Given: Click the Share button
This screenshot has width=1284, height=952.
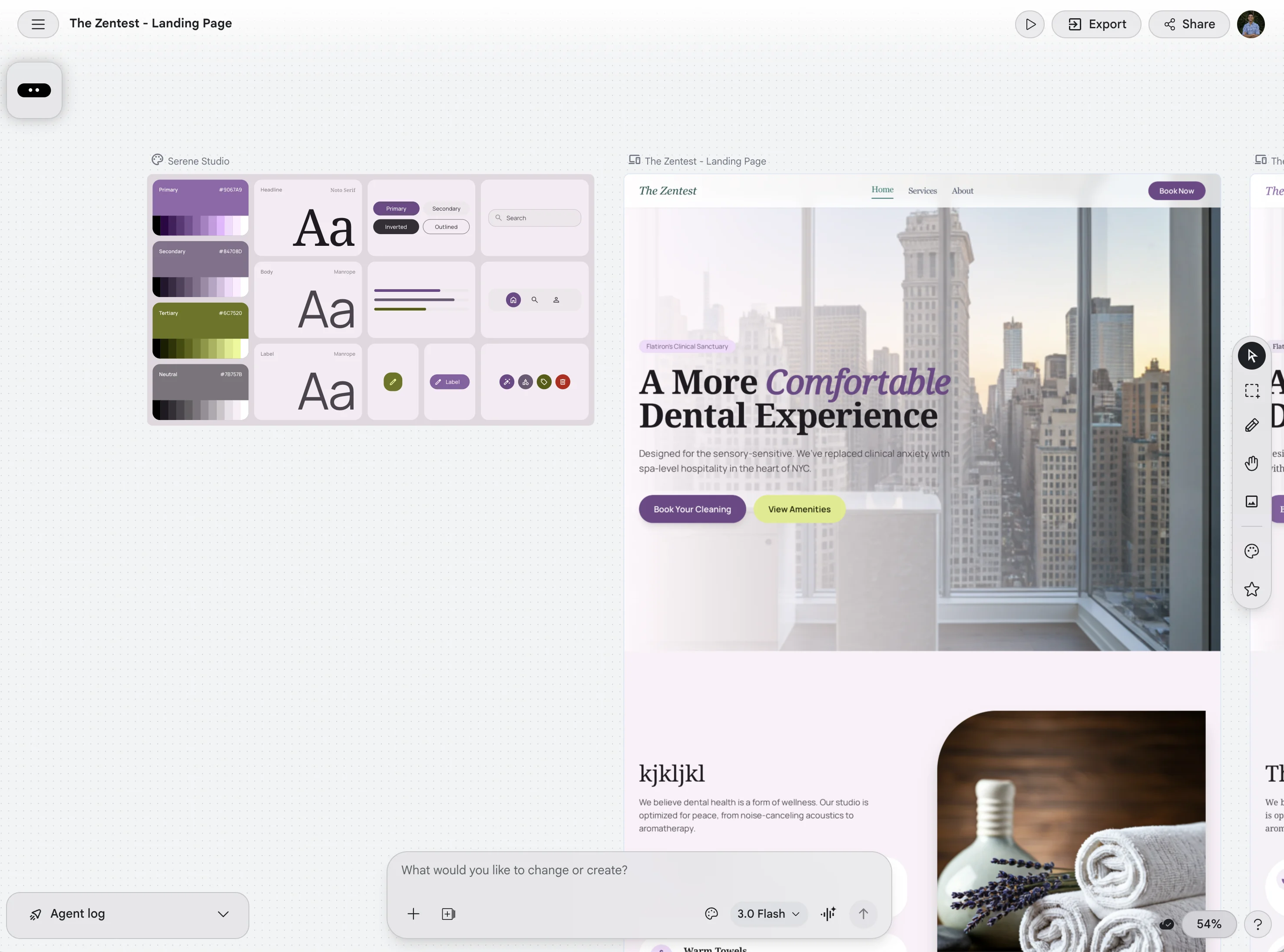Looking at the screenshot, I should click(x=1189, y=24).
